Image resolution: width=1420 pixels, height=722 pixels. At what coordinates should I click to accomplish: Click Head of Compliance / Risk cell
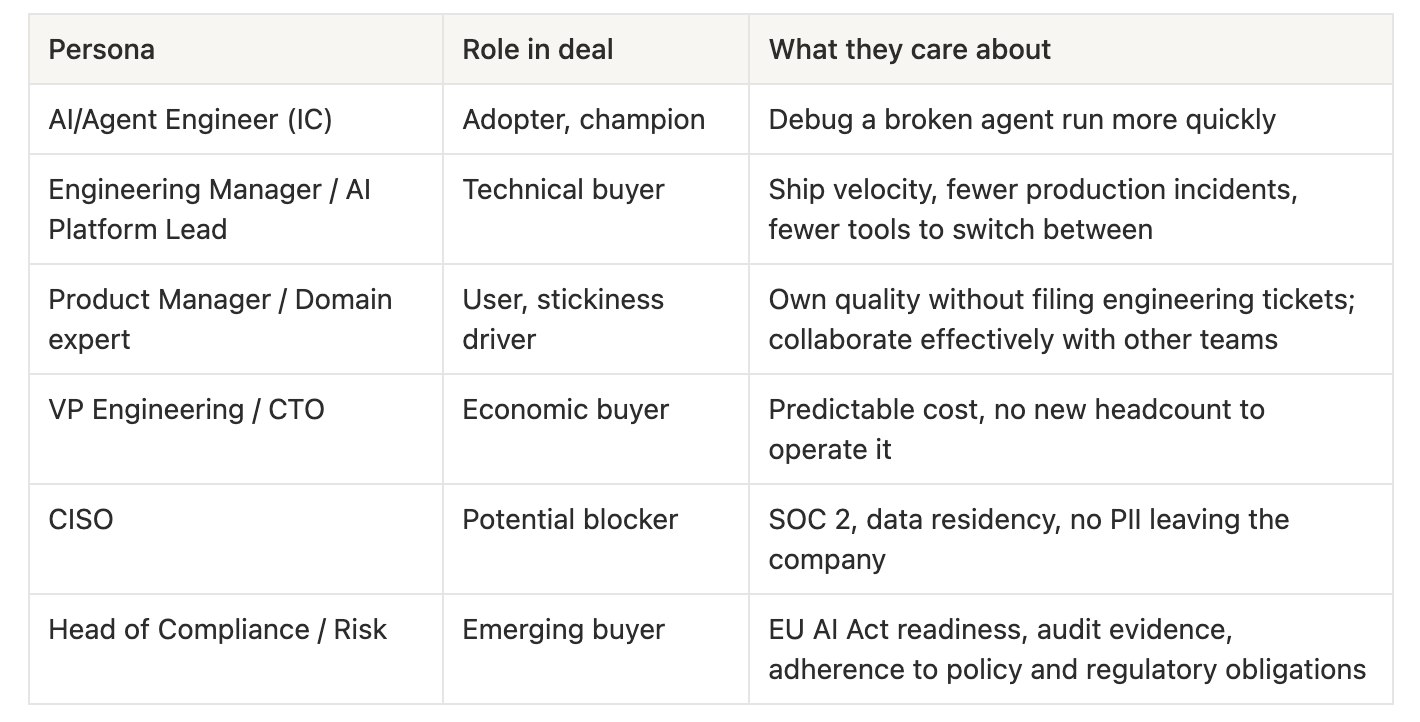pos(236,649)
